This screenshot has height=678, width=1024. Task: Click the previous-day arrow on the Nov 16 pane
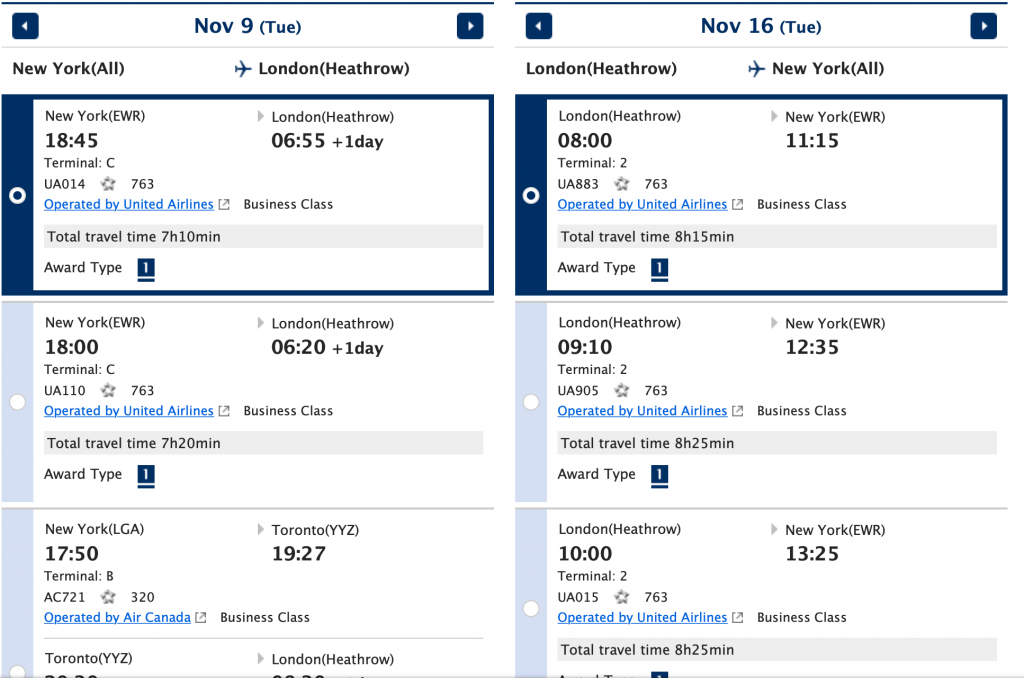[x=538, y=26]
